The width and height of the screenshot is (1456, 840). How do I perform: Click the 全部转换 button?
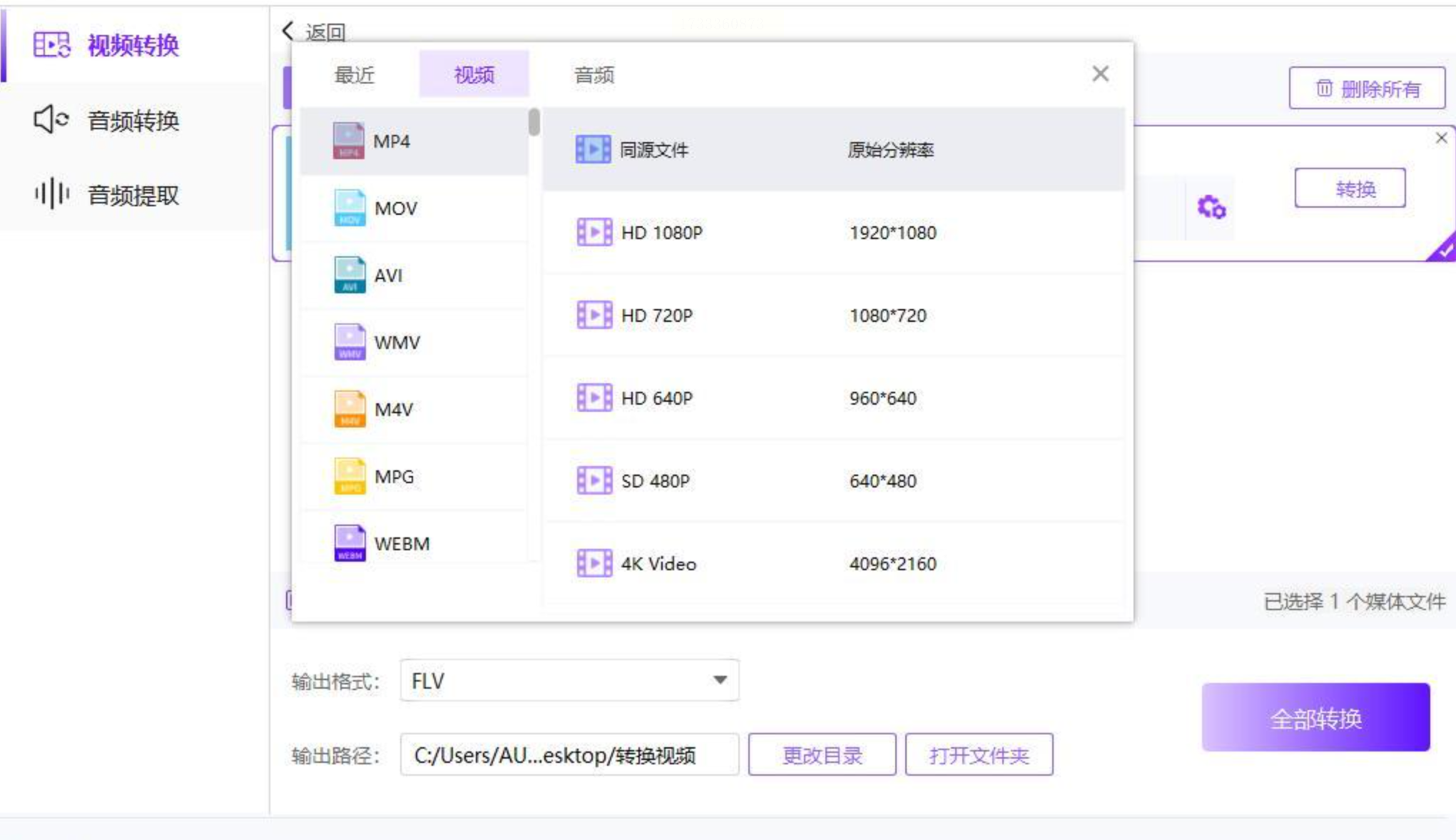point(1315,717)
